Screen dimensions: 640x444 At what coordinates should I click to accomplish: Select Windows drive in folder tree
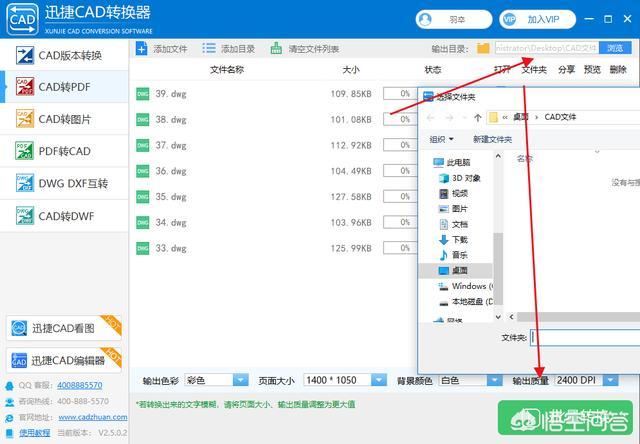[465, 286]
